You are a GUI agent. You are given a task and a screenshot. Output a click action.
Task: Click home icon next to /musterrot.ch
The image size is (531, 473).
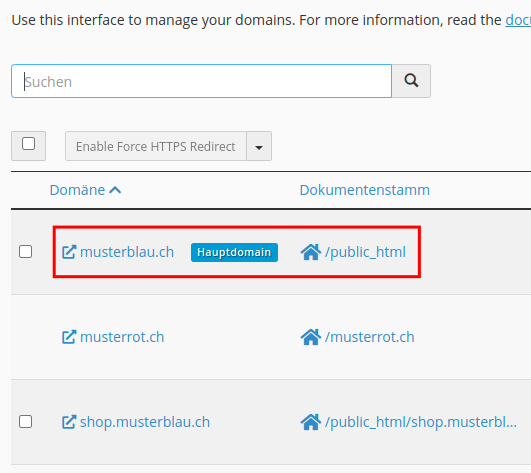tap(311, 337)
